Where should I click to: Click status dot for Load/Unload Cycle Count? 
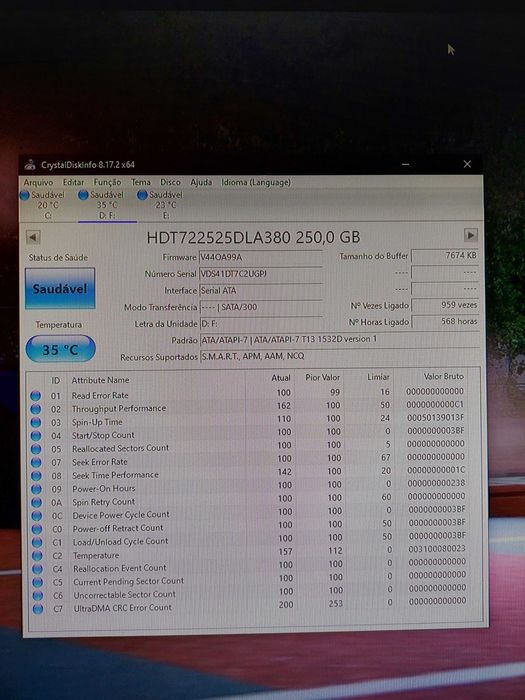(x=37, y=542)
